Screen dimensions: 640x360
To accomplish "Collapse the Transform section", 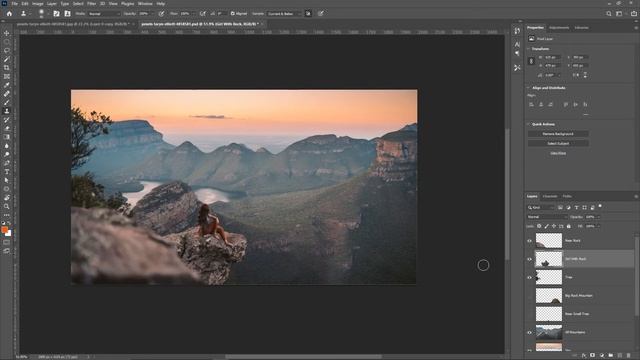I will tap(528, 49).
